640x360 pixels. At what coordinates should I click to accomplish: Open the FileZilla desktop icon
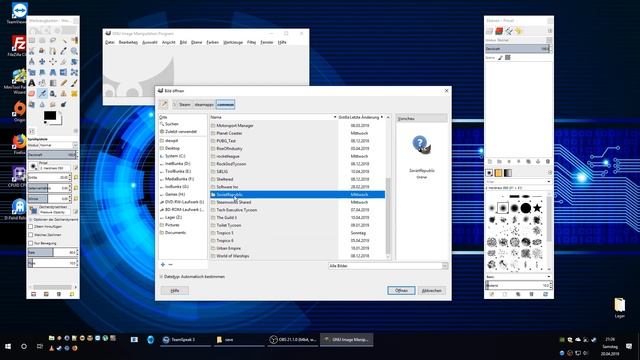[18, 46]
